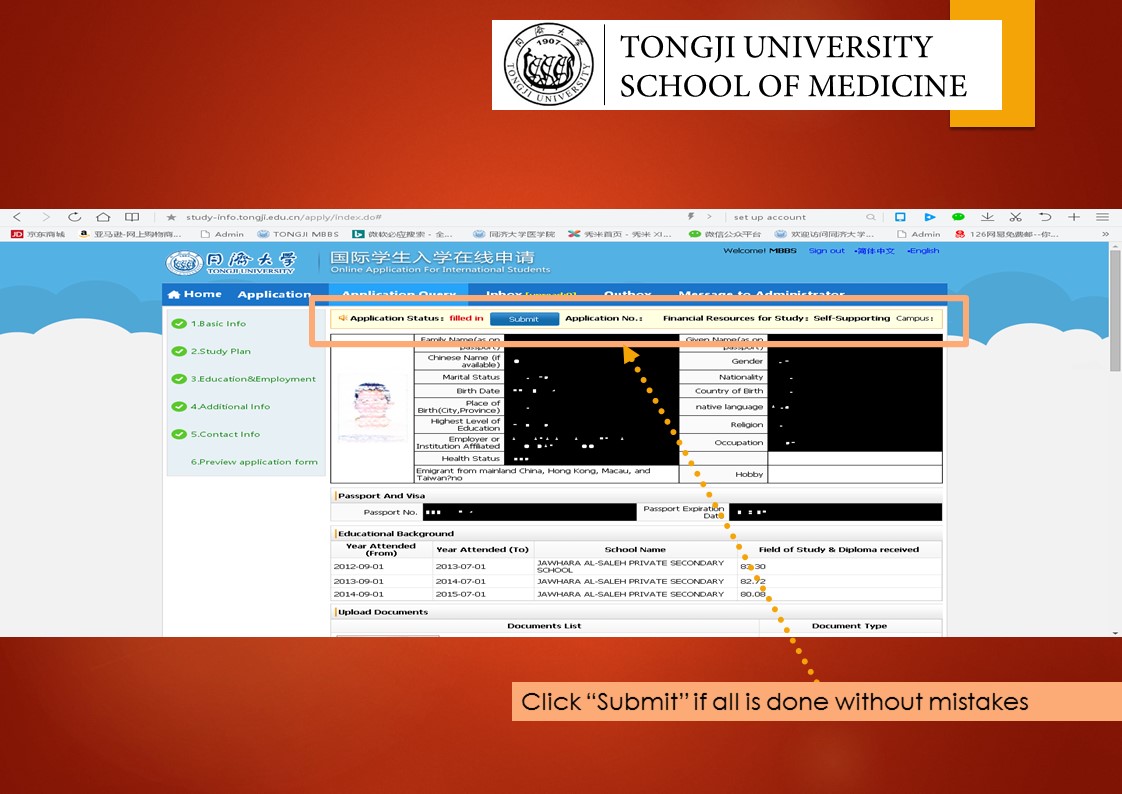
Task: Click the green check next to Study Plan
Action: click(x=179, y=351)
